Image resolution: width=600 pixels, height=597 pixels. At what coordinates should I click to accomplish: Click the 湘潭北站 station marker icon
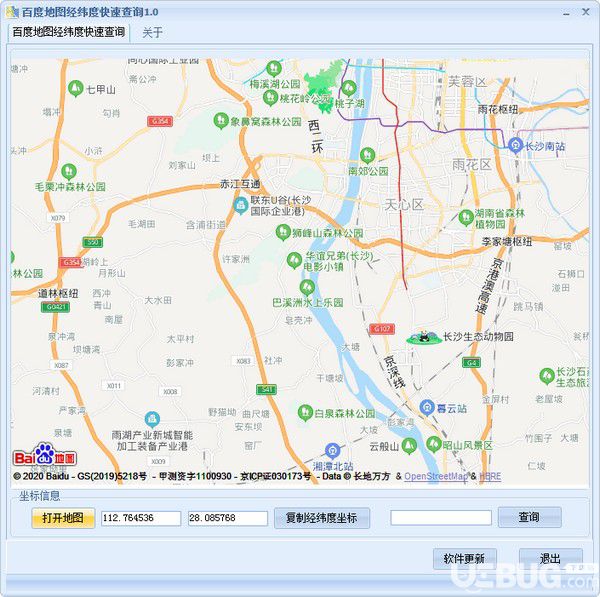point(333,451)
